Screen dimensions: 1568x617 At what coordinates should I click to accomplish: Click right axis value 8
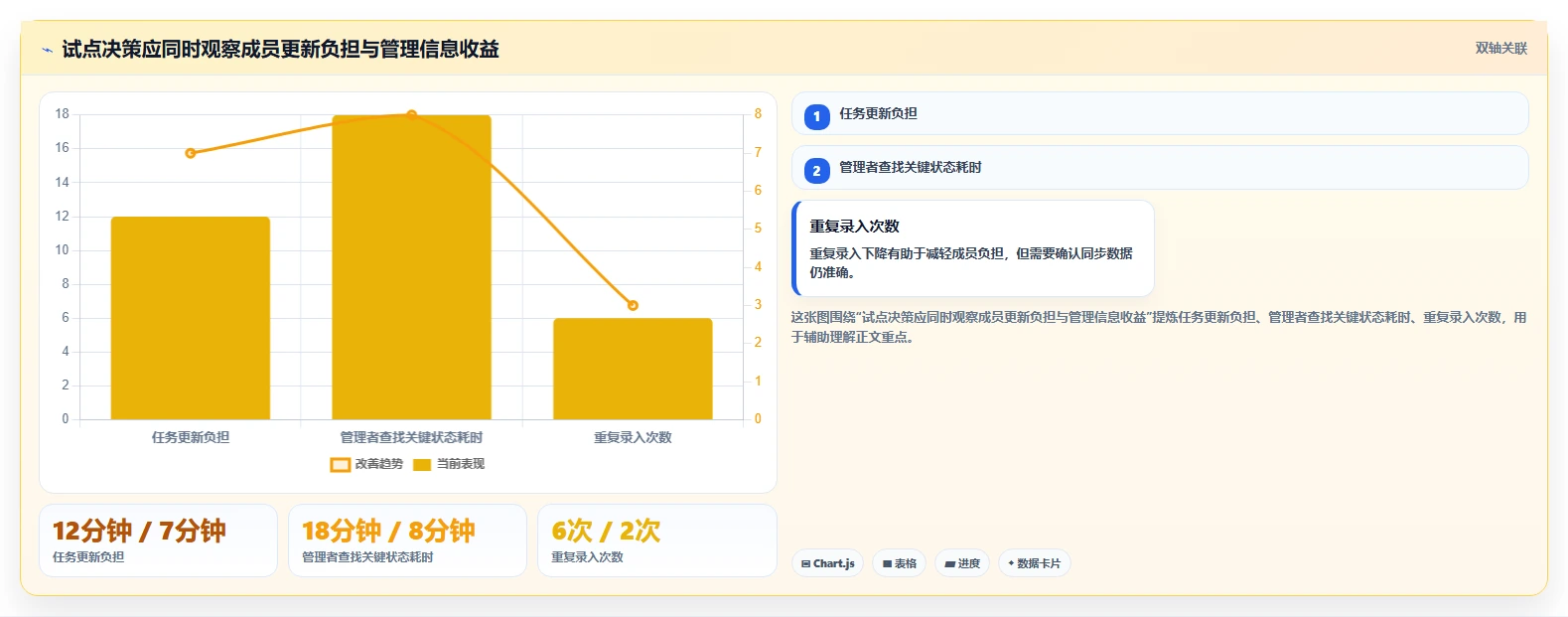click(x=758, y=114)
